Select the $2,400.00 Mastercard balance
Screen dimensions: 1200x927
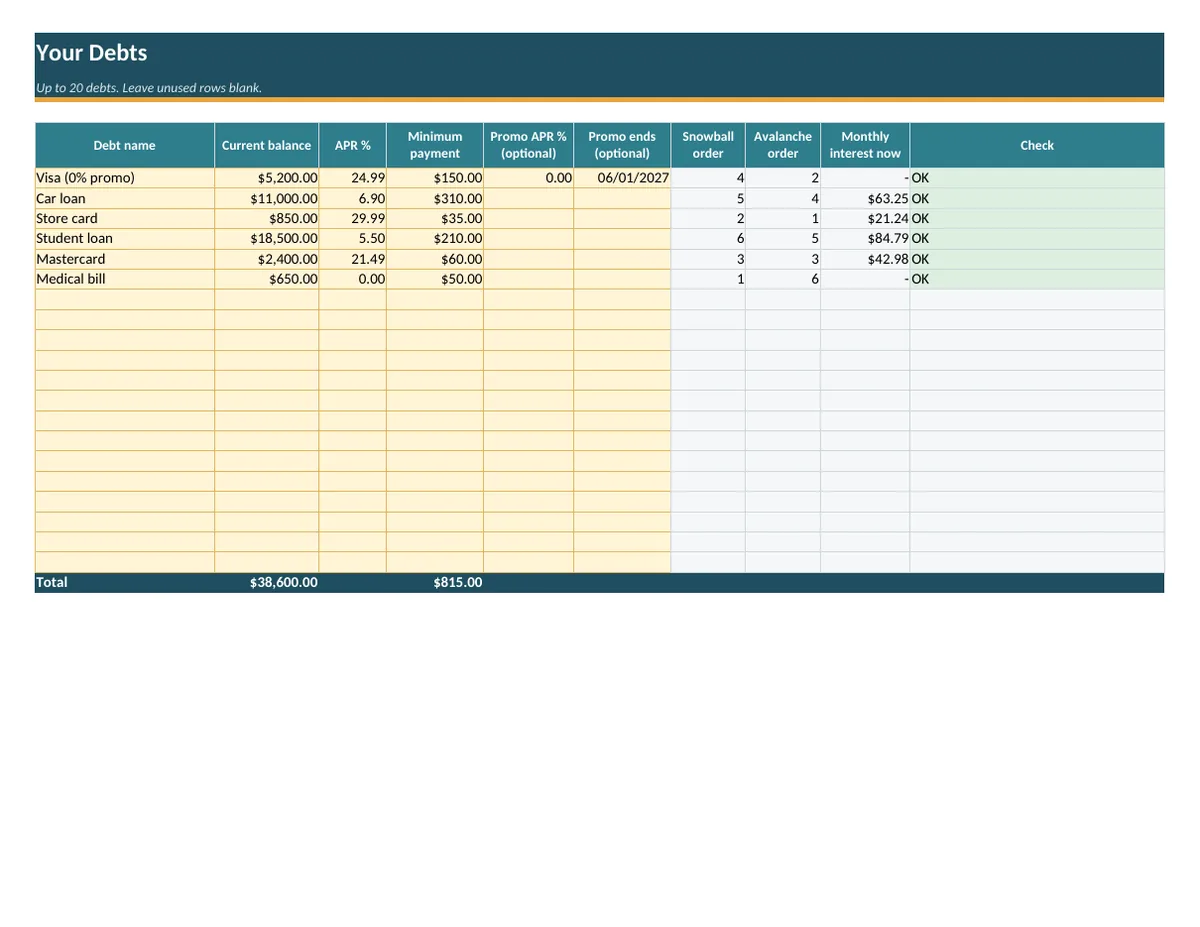click(x=266, y=259)
